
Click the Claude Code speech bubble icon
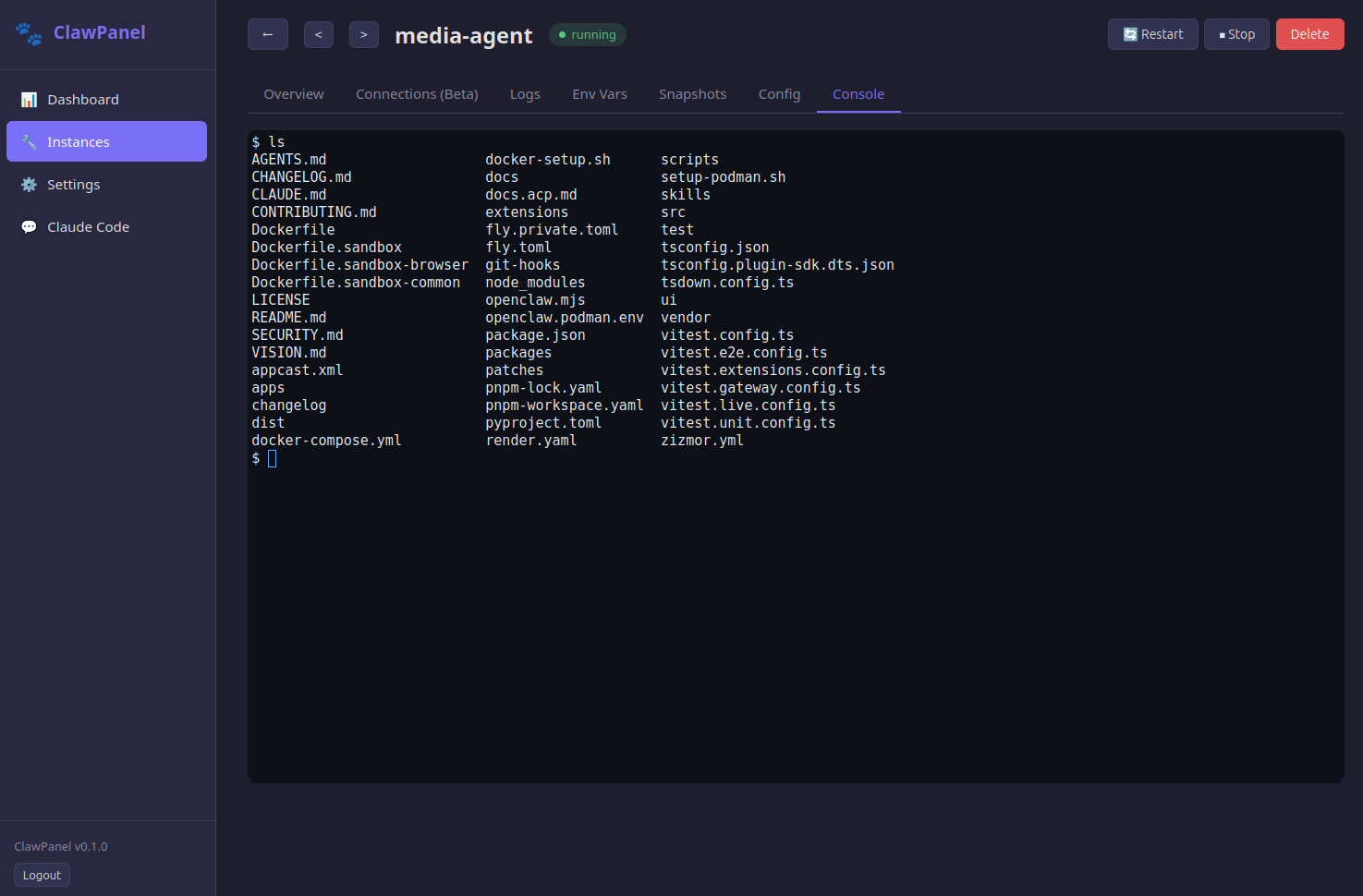[29, 226]
